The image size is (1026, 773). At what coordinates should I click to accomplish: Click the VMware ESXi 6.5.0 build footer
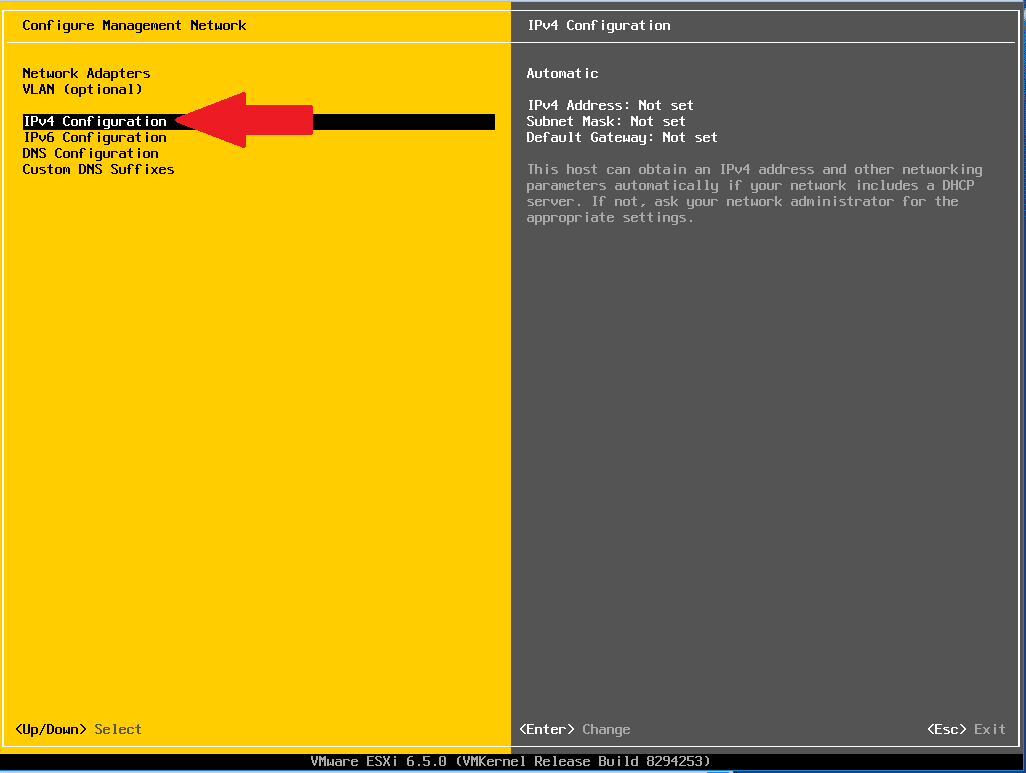coord(510,761)
